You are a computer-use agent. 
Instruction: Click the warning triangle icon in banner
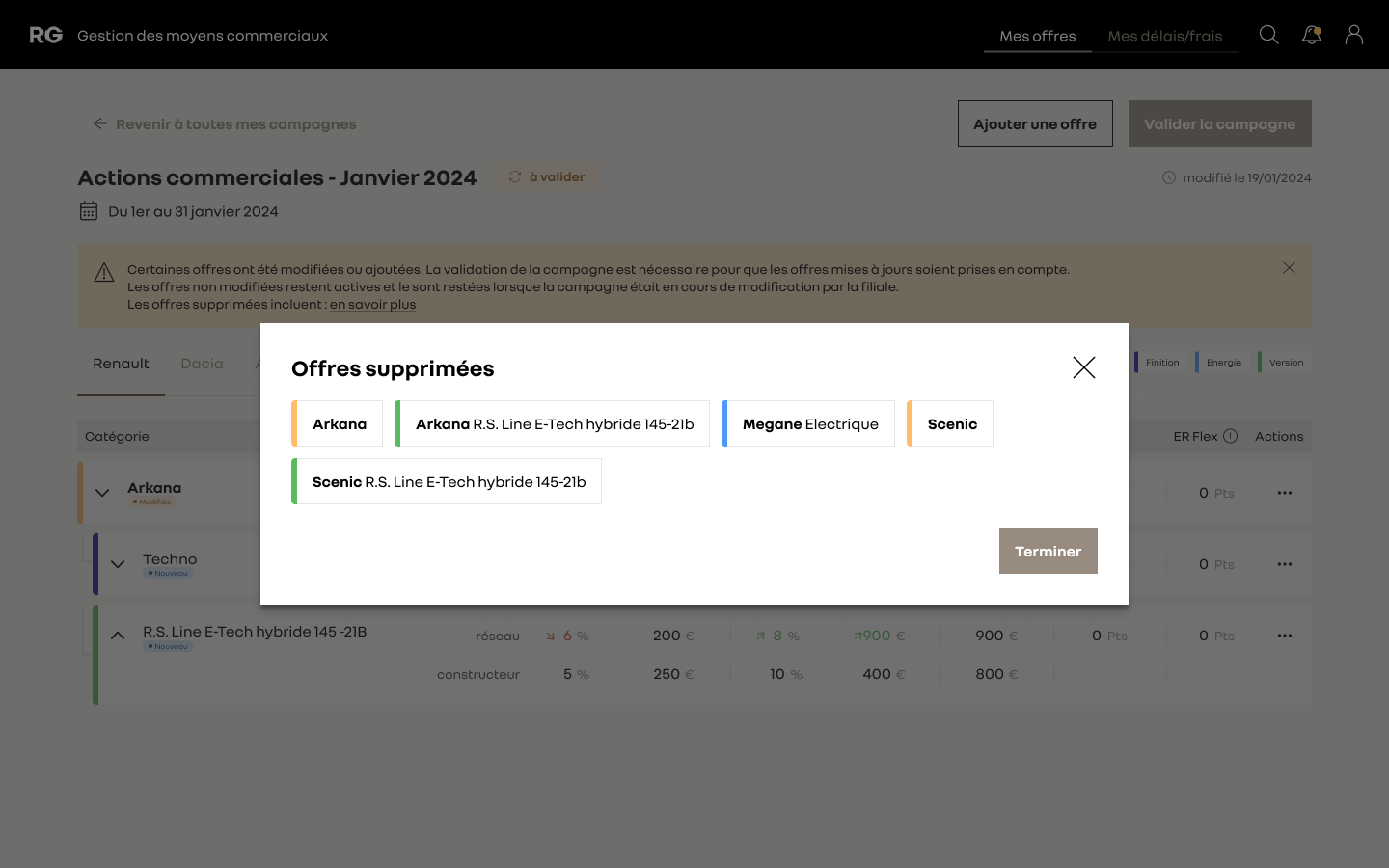tap(104, 273)
